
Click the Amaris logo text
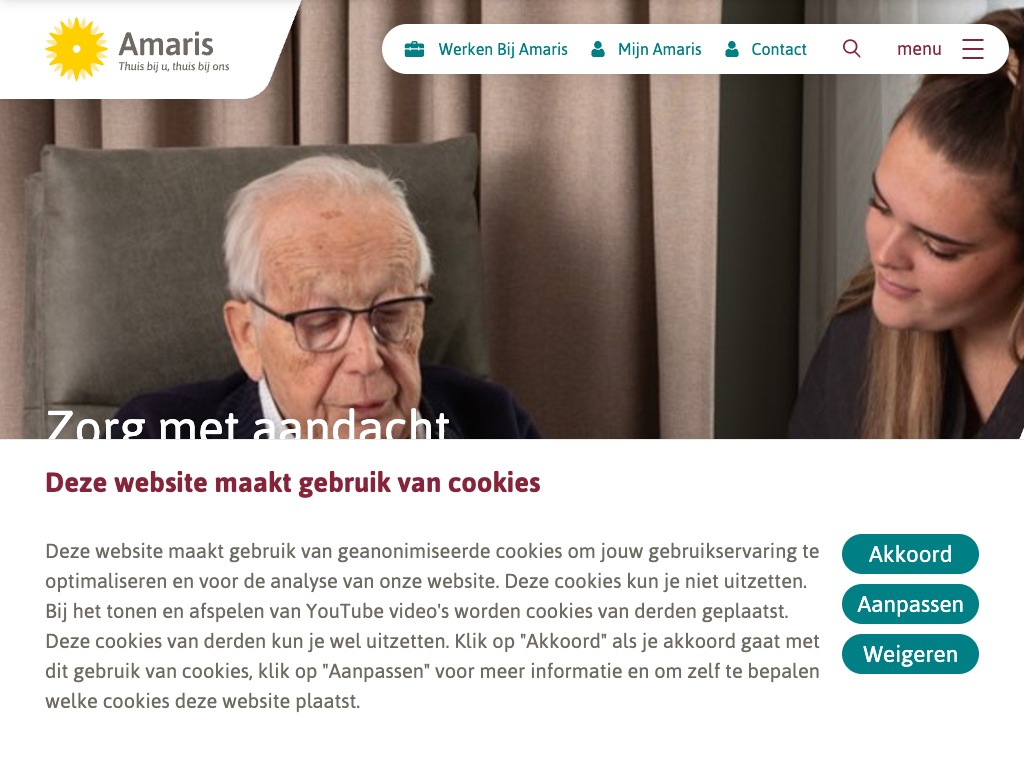pos(166,44)
